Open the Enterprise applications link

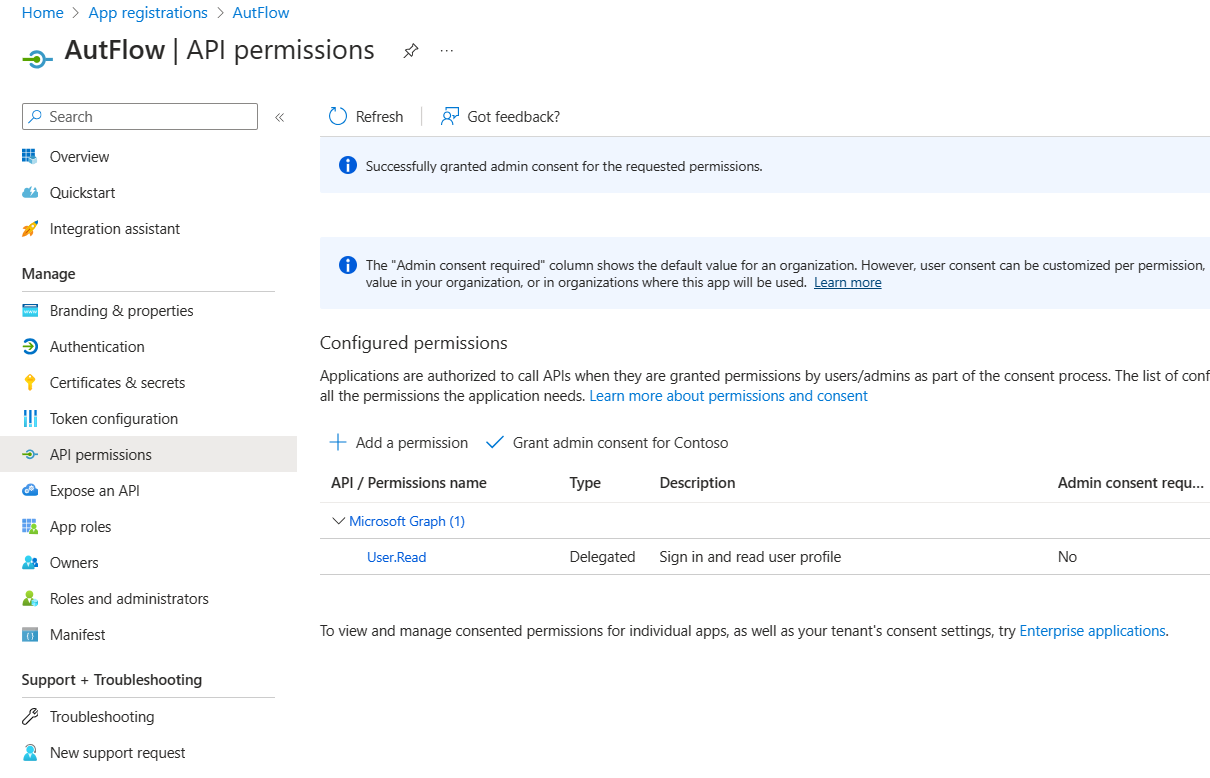coord(1091,630)
